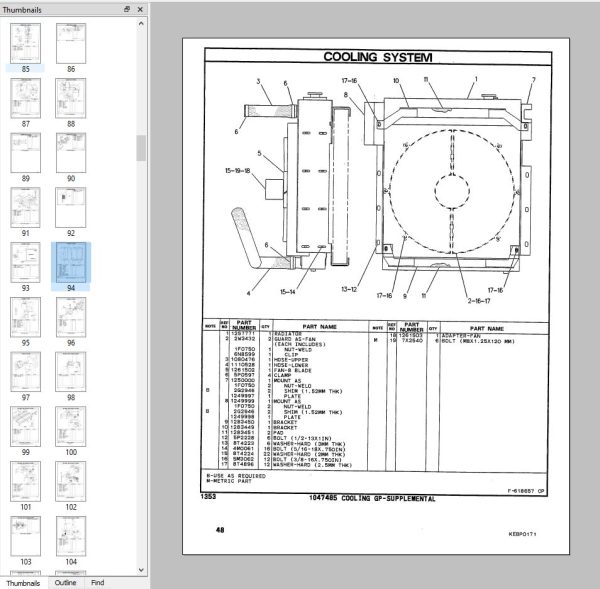
Task: Open page 86 thumbnail
Action: (71, 43)
